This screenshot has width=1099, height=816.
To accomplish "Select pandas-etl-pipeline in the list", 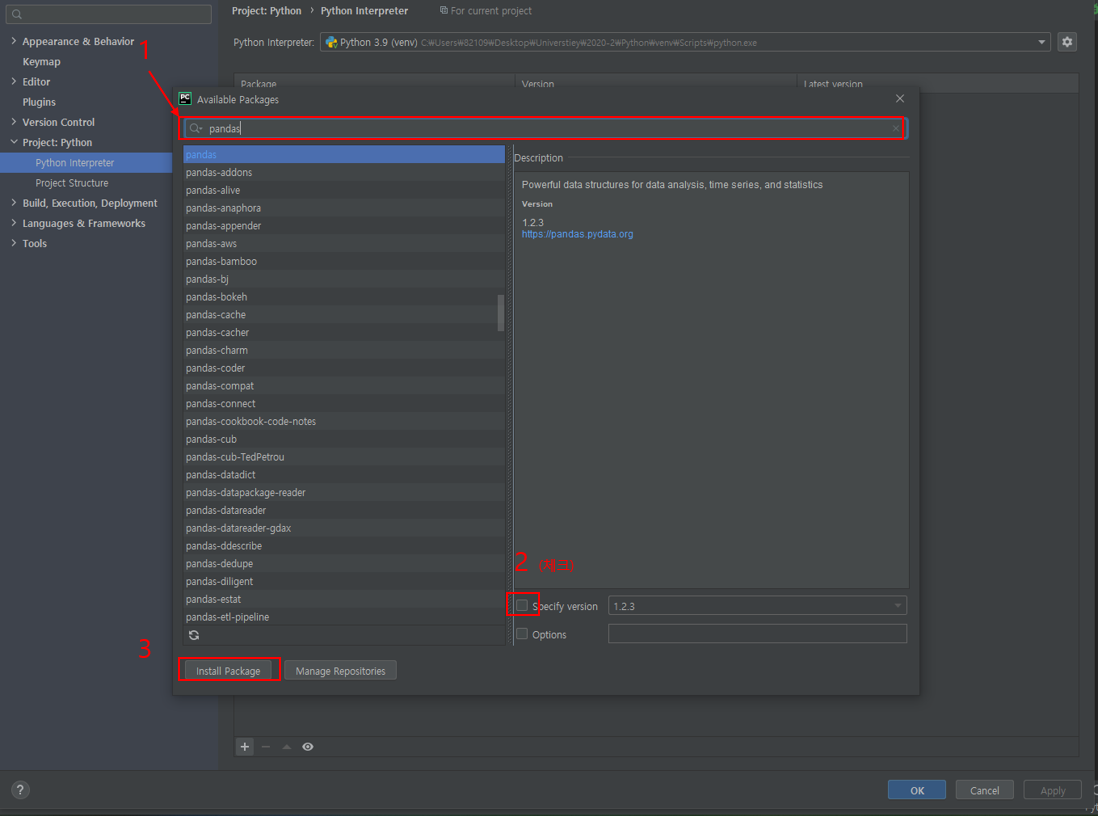I will point(343,617).
